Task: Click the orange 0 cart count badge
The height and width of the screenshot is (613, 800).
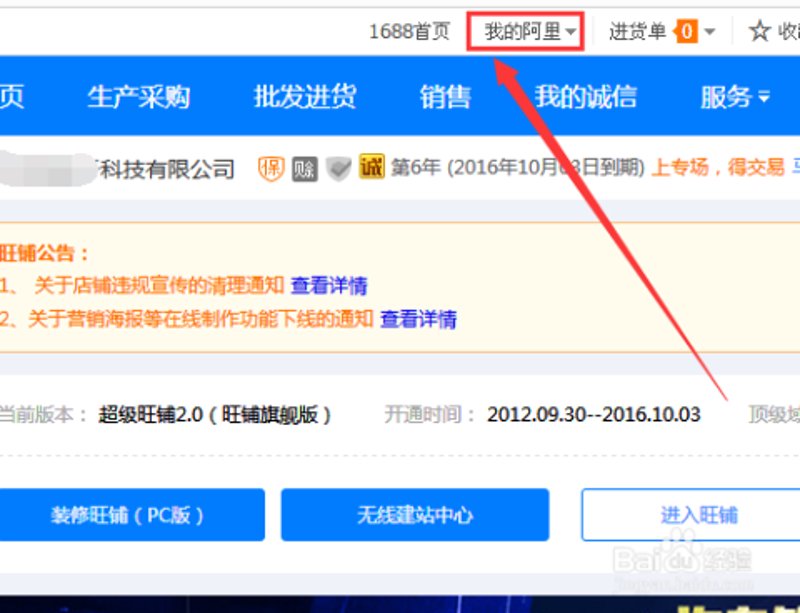Action: pos(686,32)
